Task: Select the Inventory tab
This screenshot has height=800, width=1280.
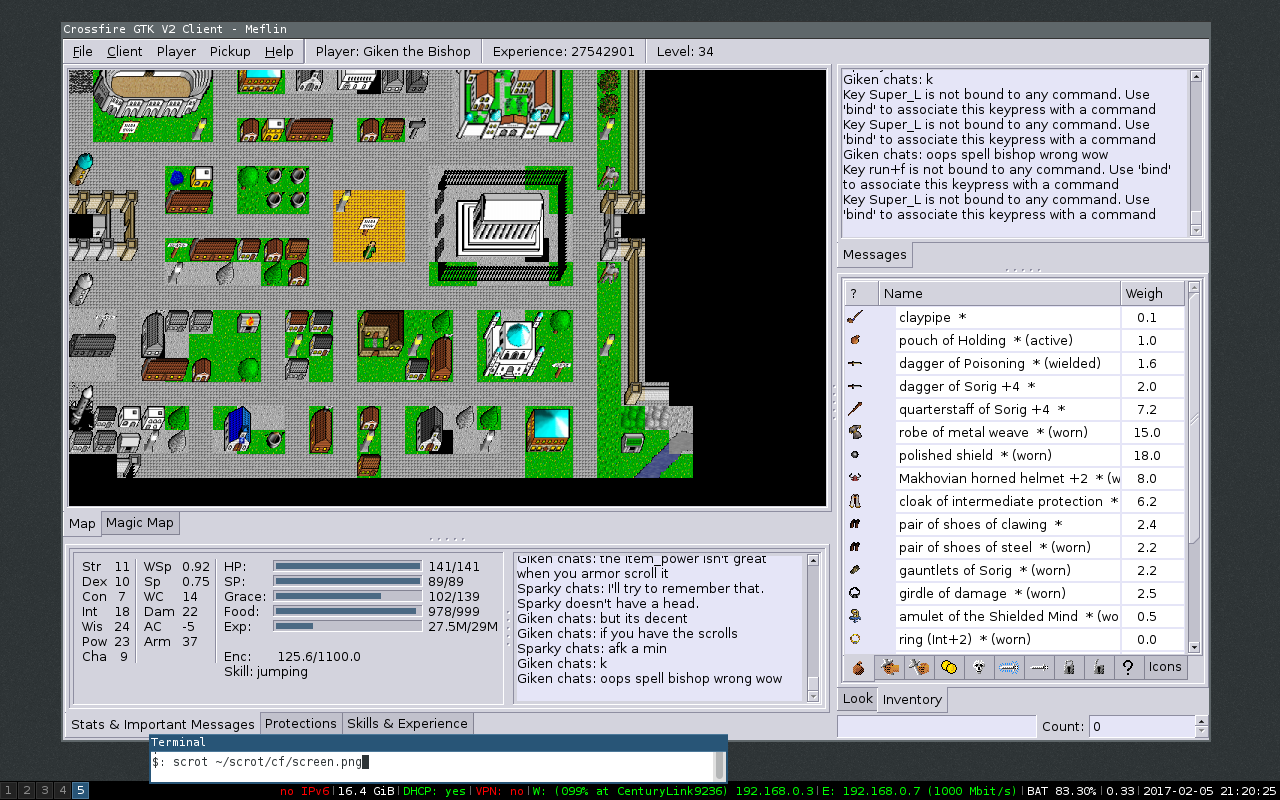Action: click(x=912, y=699)
